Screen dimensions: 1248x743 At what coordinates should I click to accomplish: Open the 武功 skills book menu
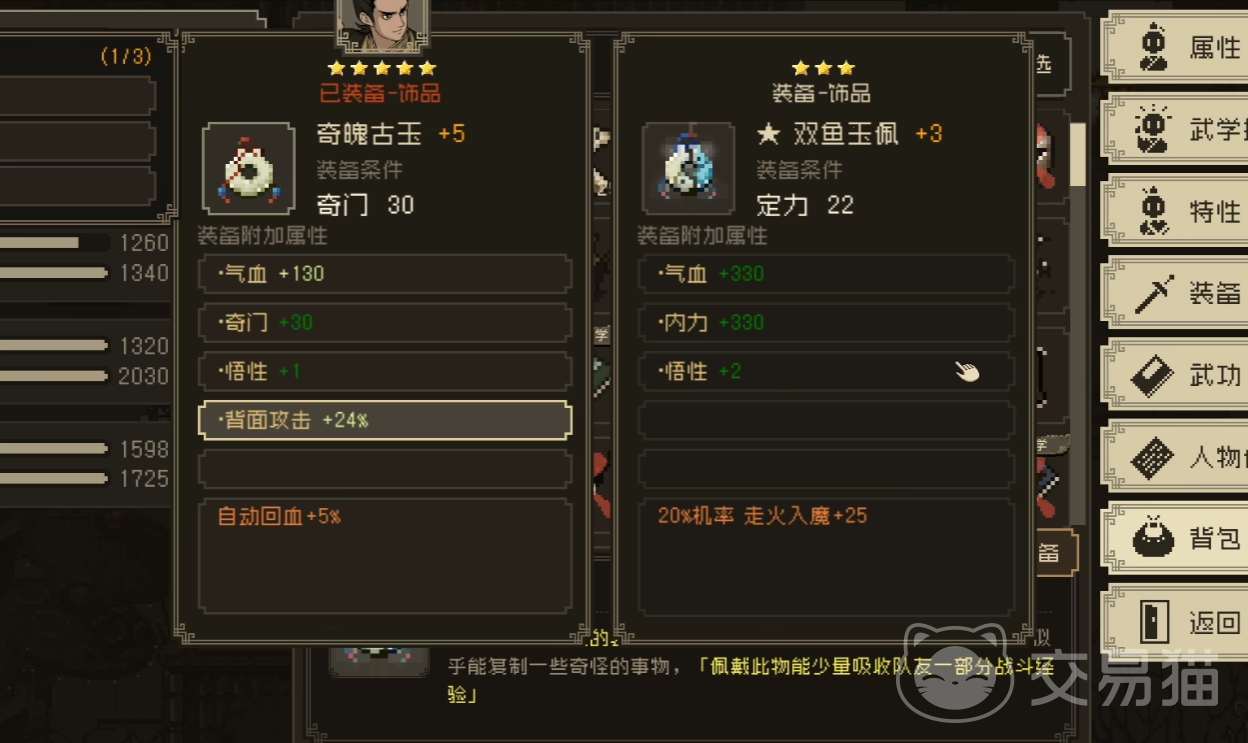1174,375
